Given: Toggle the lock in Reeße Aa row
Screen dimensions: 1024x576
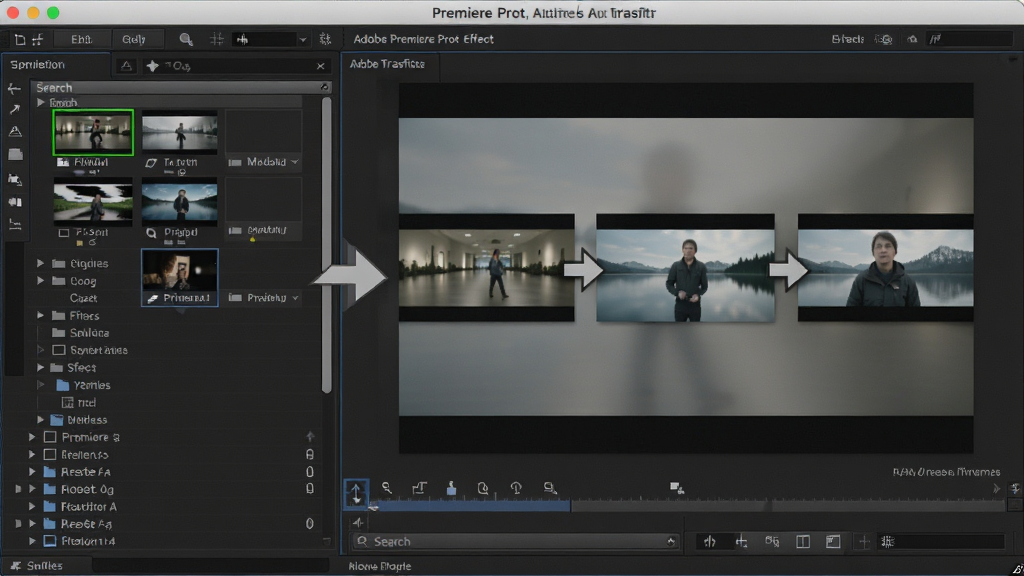Looking at the screenshot, I should [310, 524].
